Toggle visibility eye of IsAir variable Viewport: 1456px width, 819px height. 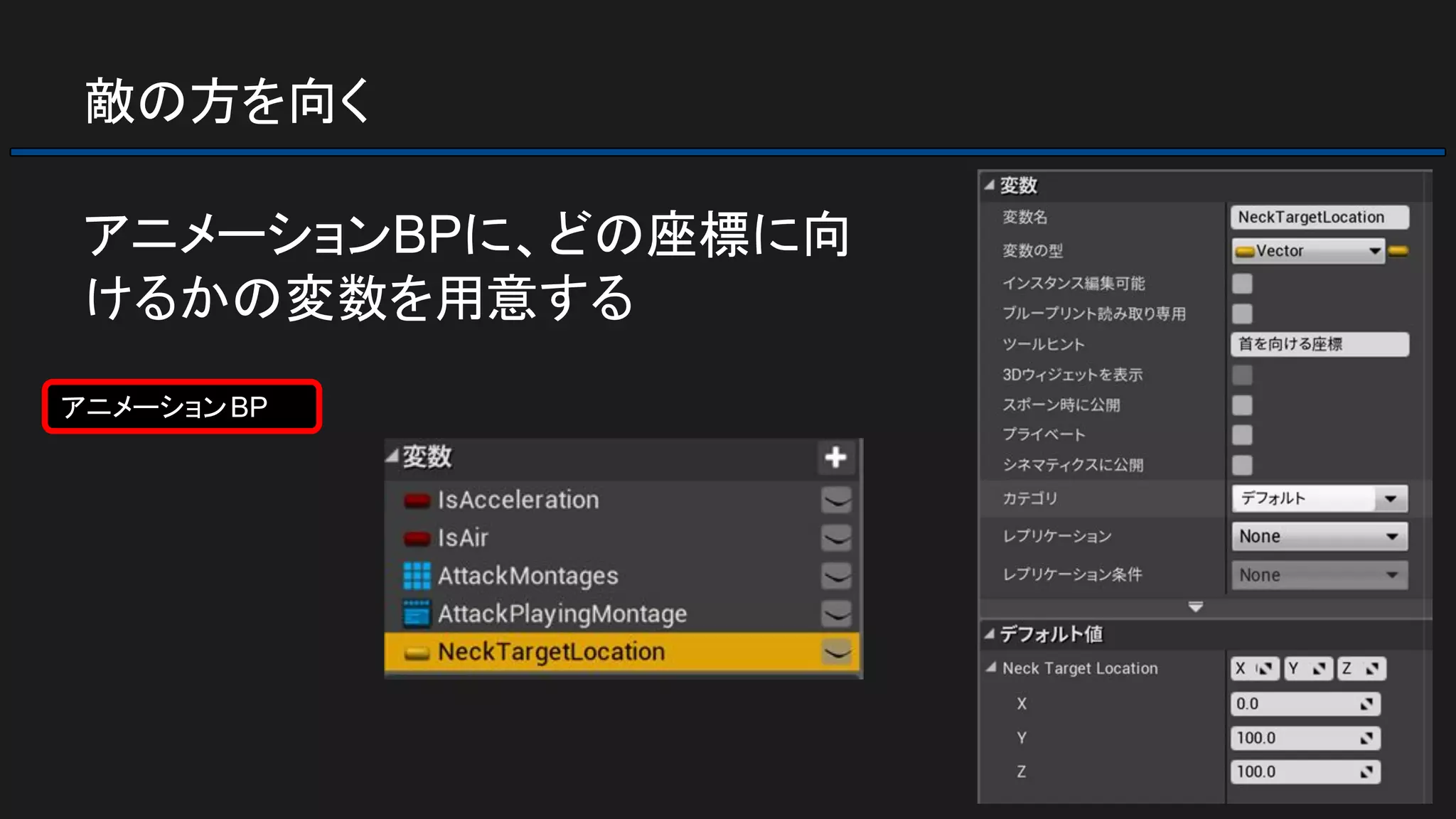click(x=836, y=537)
